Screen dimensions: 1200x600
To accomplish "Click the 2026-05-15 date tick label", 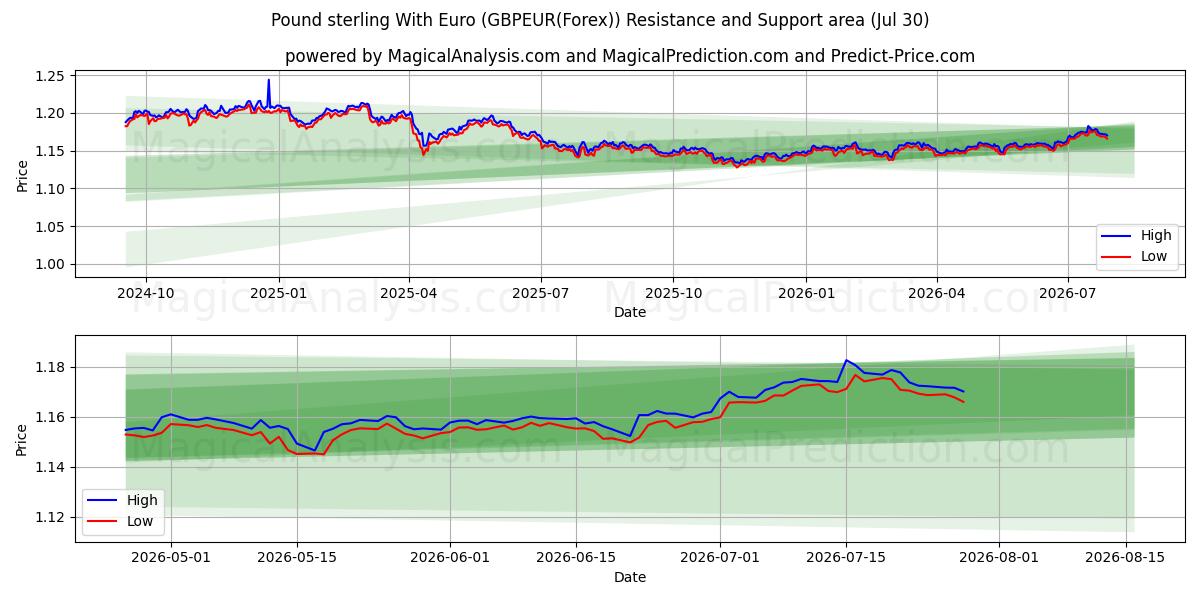I will [x=297, y=558].
